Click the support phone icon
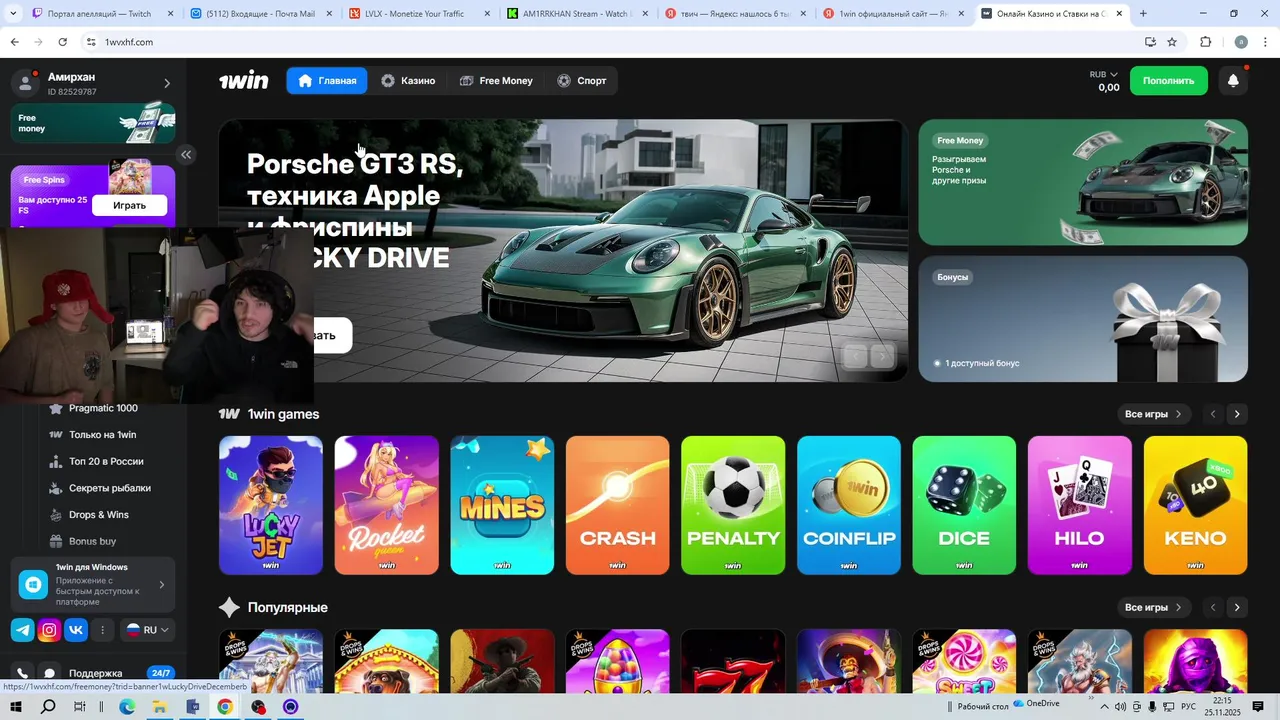Viewport: 1280px width, 720px height. pyautogui.click(x=22, y=673)
